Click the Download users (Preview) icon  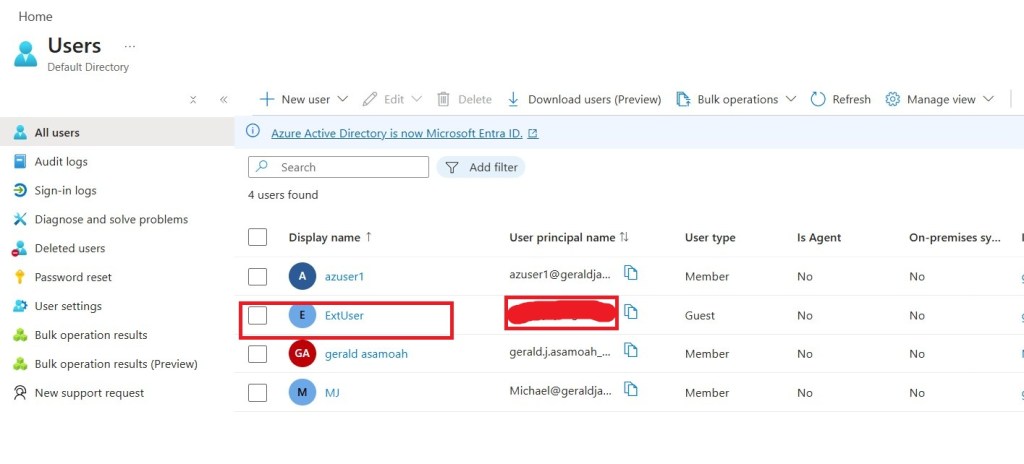[x=514, y=99]
